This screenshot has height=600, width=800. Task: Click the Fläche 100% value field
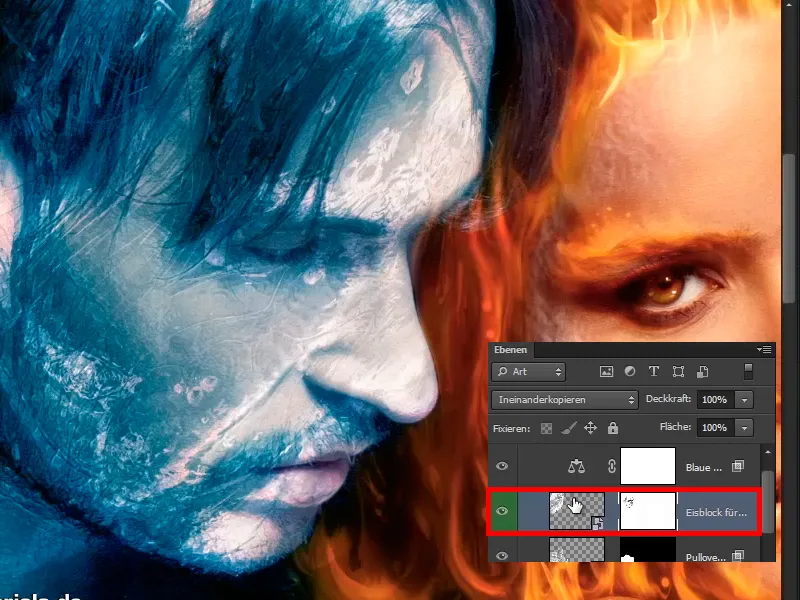click(716, 428)
